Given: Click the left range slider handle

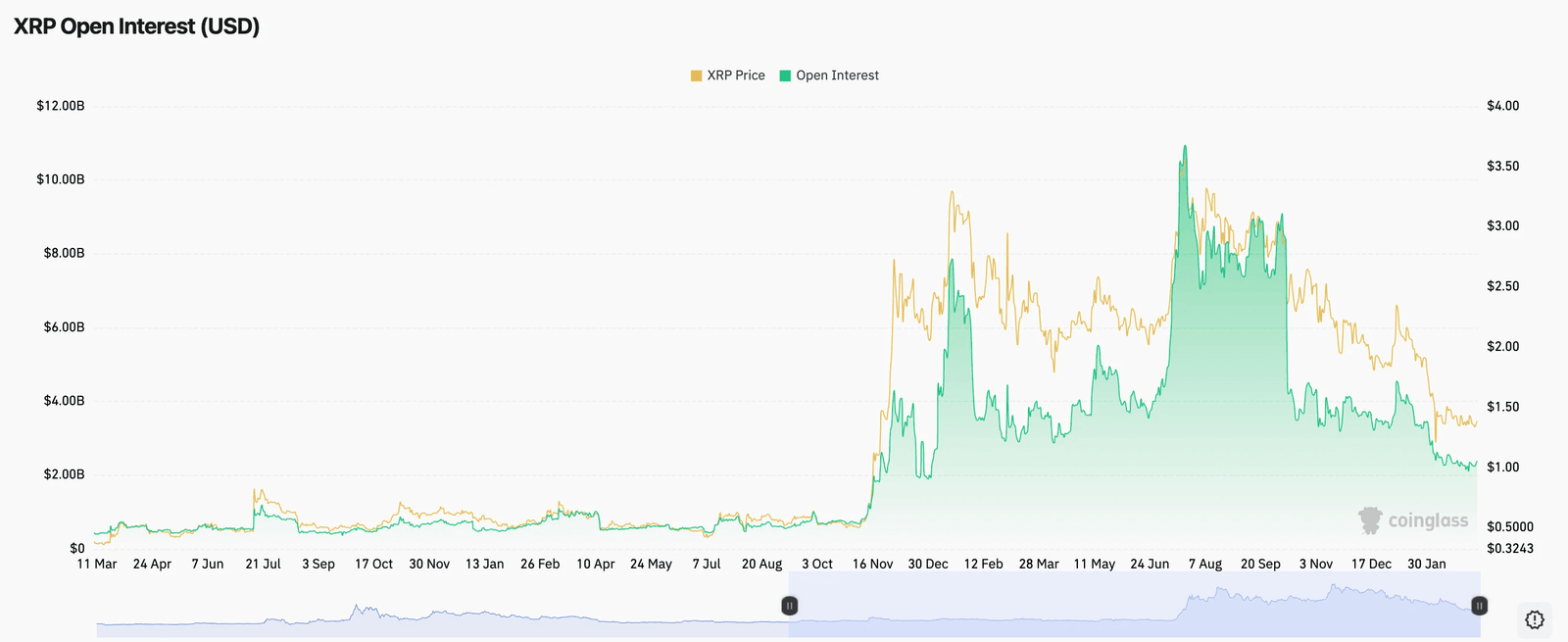Looking at the screenshot, I should [790, 606].
